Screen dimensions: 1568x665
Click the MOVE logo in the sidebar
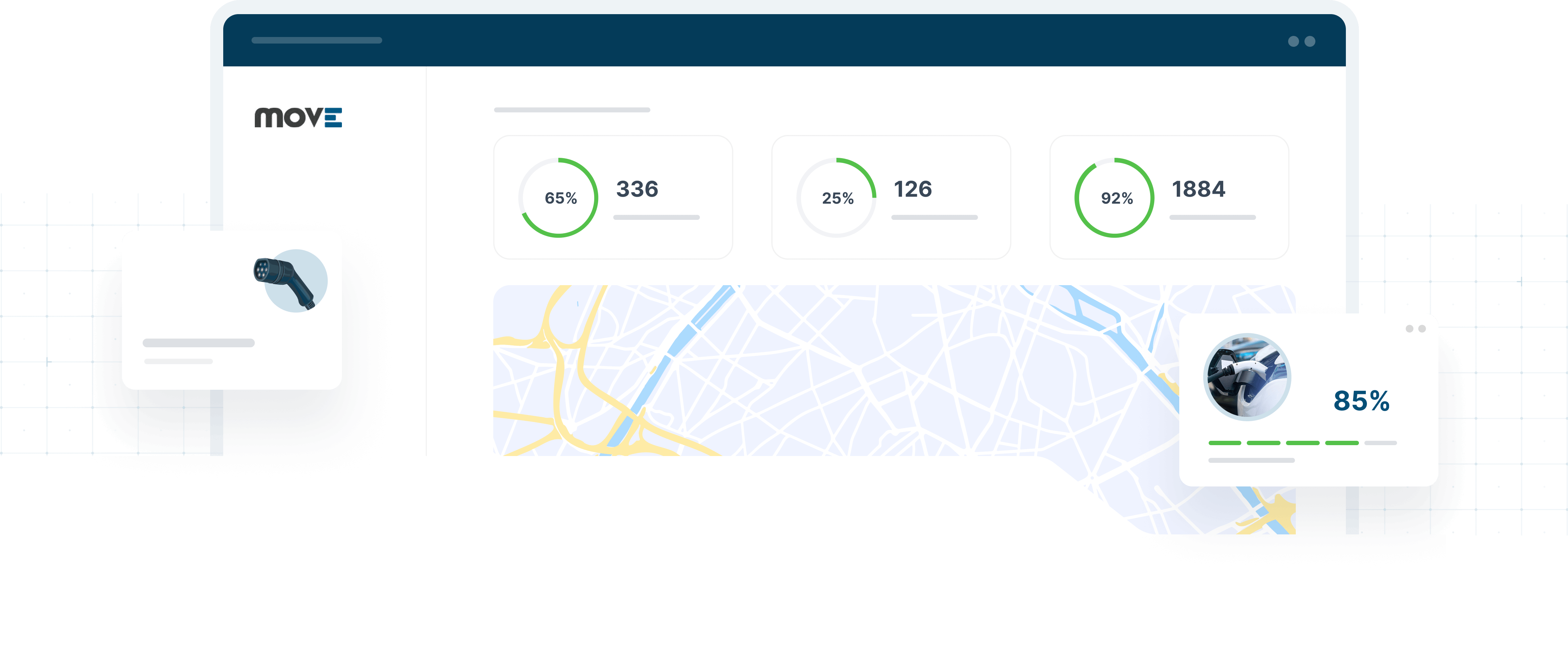tap(298, 118)
